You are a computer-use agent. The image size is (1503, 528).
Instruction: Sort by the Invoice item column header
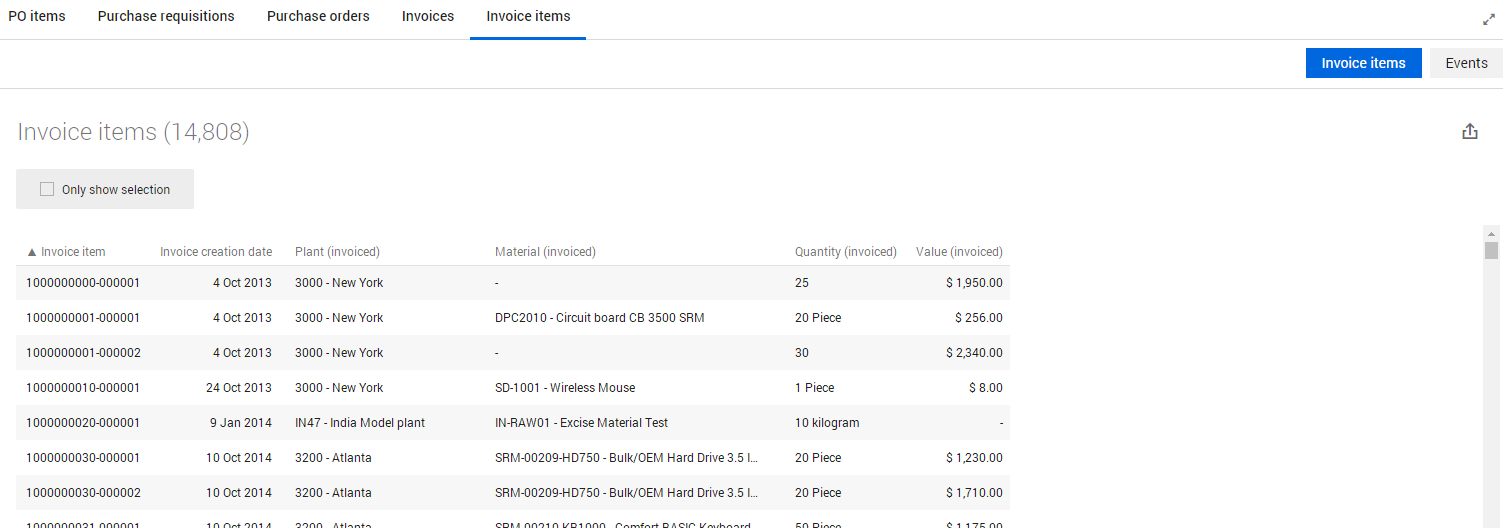coord(72,252)
